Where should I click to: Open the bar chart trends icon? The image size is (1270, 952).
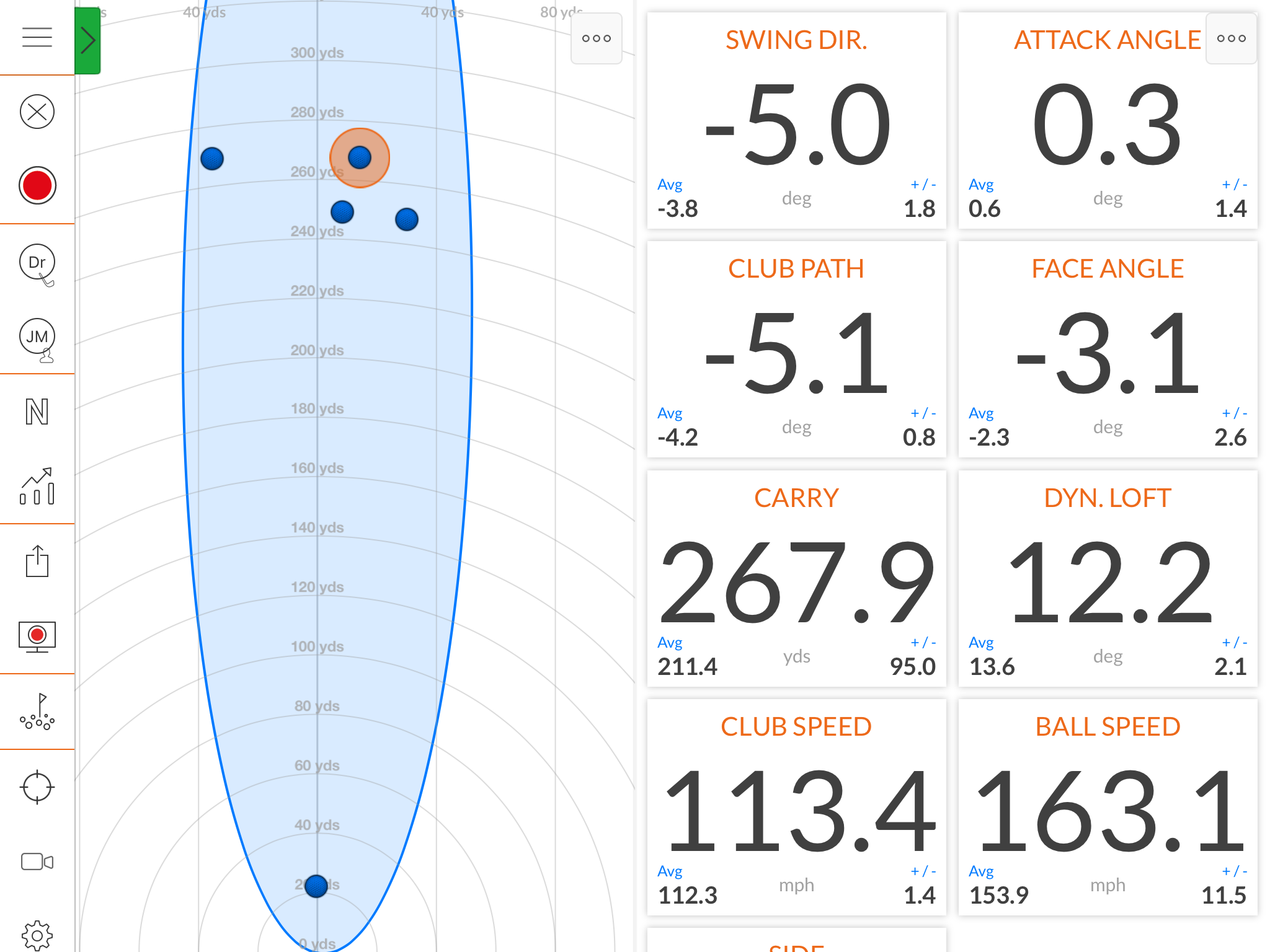[x=37, y=487]
